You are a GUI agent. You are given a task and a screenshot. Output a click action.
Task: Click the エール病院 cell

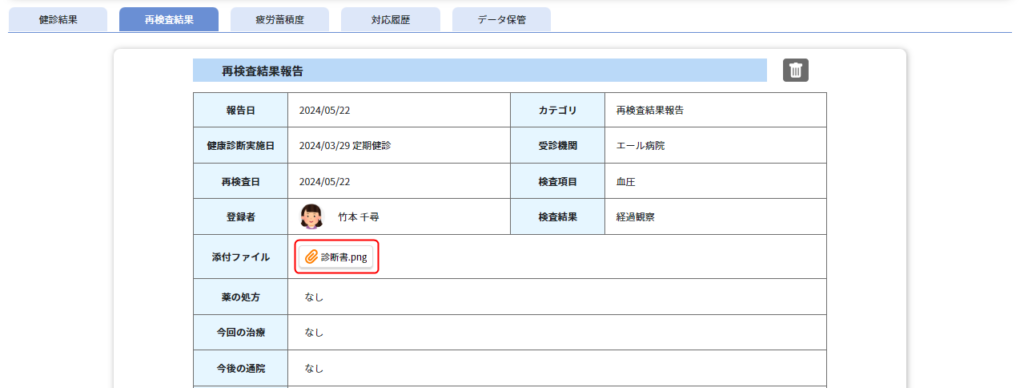point(715,146)
